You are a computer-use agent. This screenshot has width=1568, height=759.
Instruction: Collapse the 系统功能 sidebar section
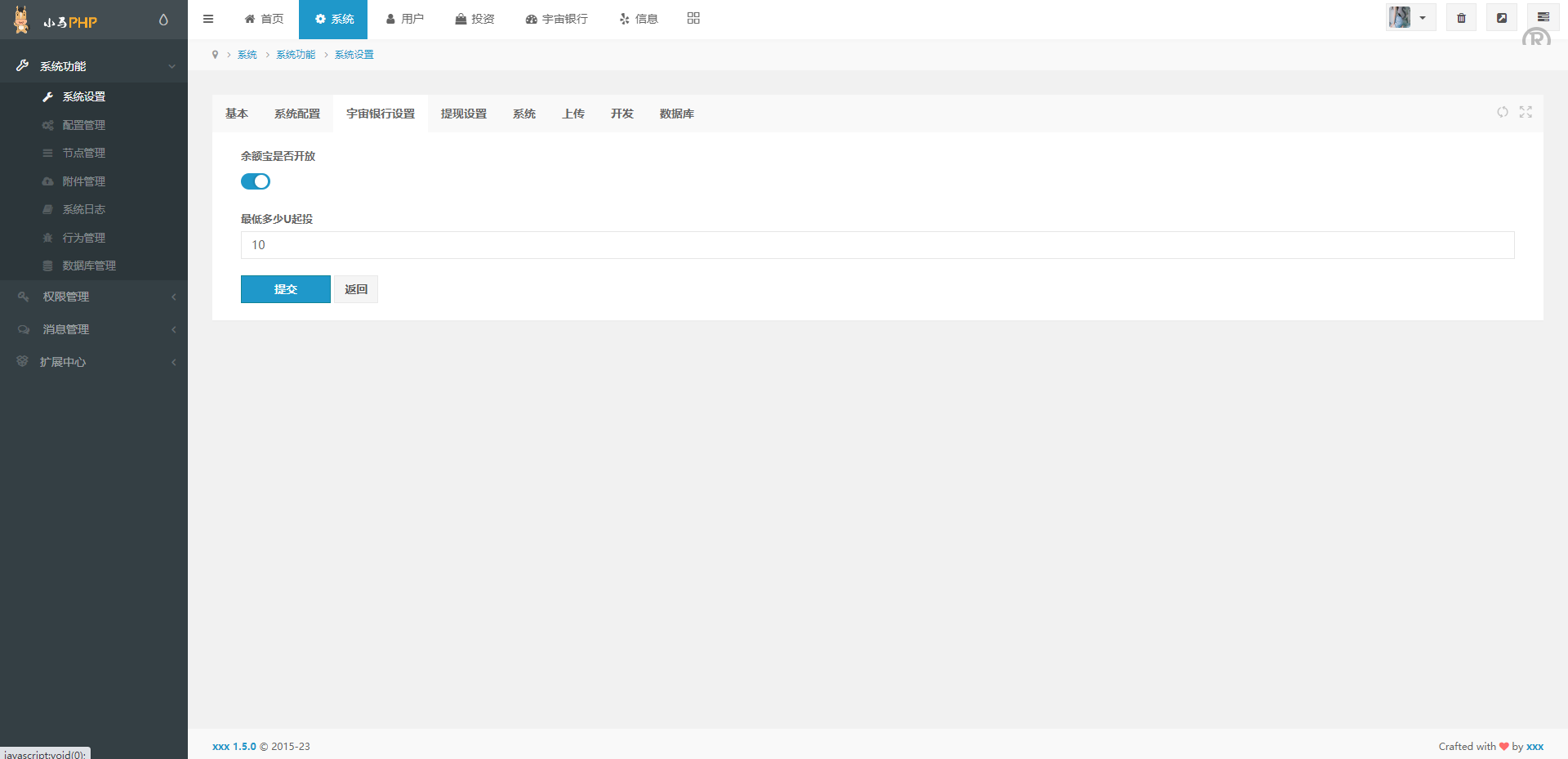click(94, 66)
